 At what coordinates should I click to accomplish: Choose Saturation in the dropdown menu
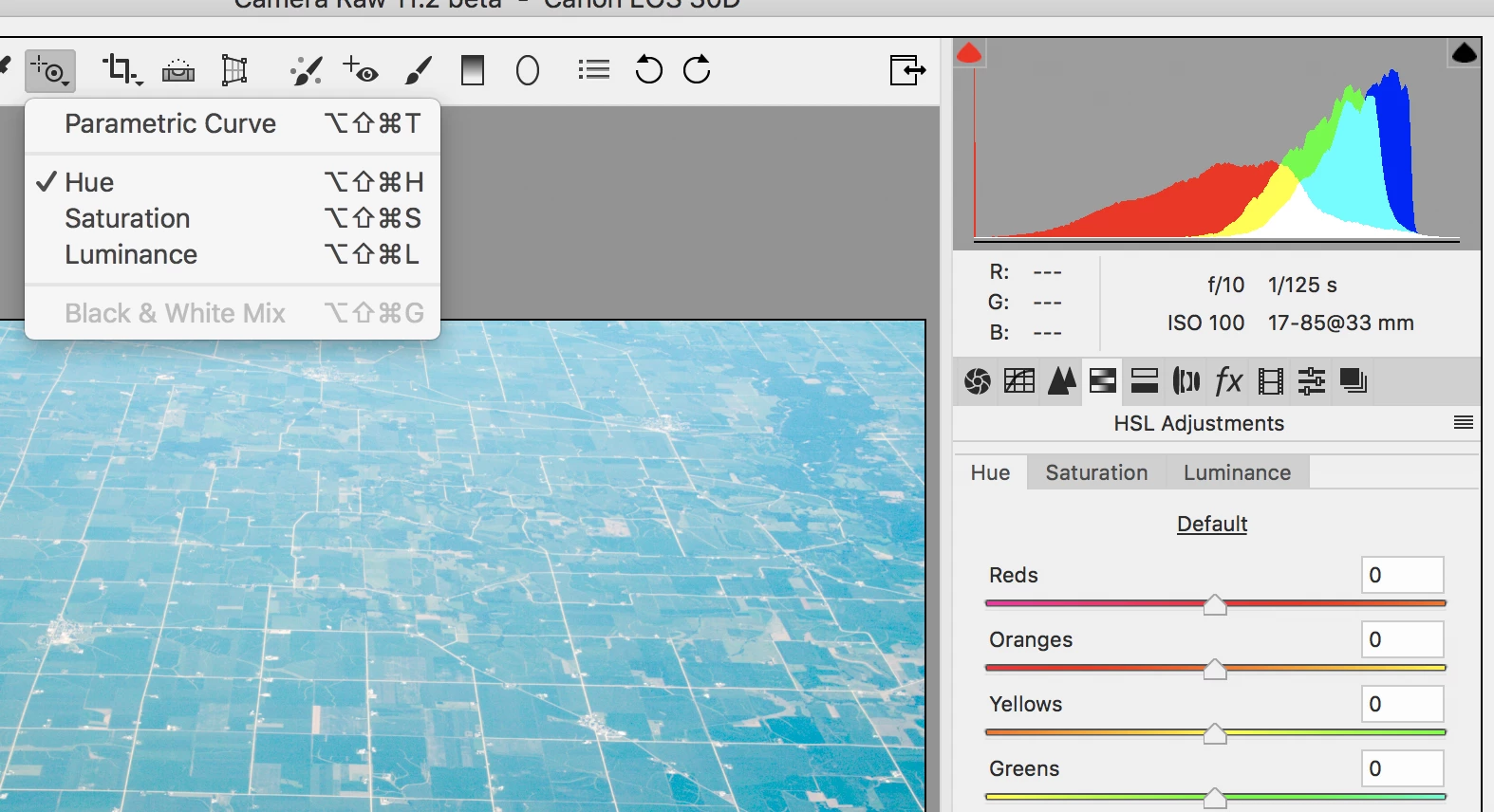(x=233, y=218)
